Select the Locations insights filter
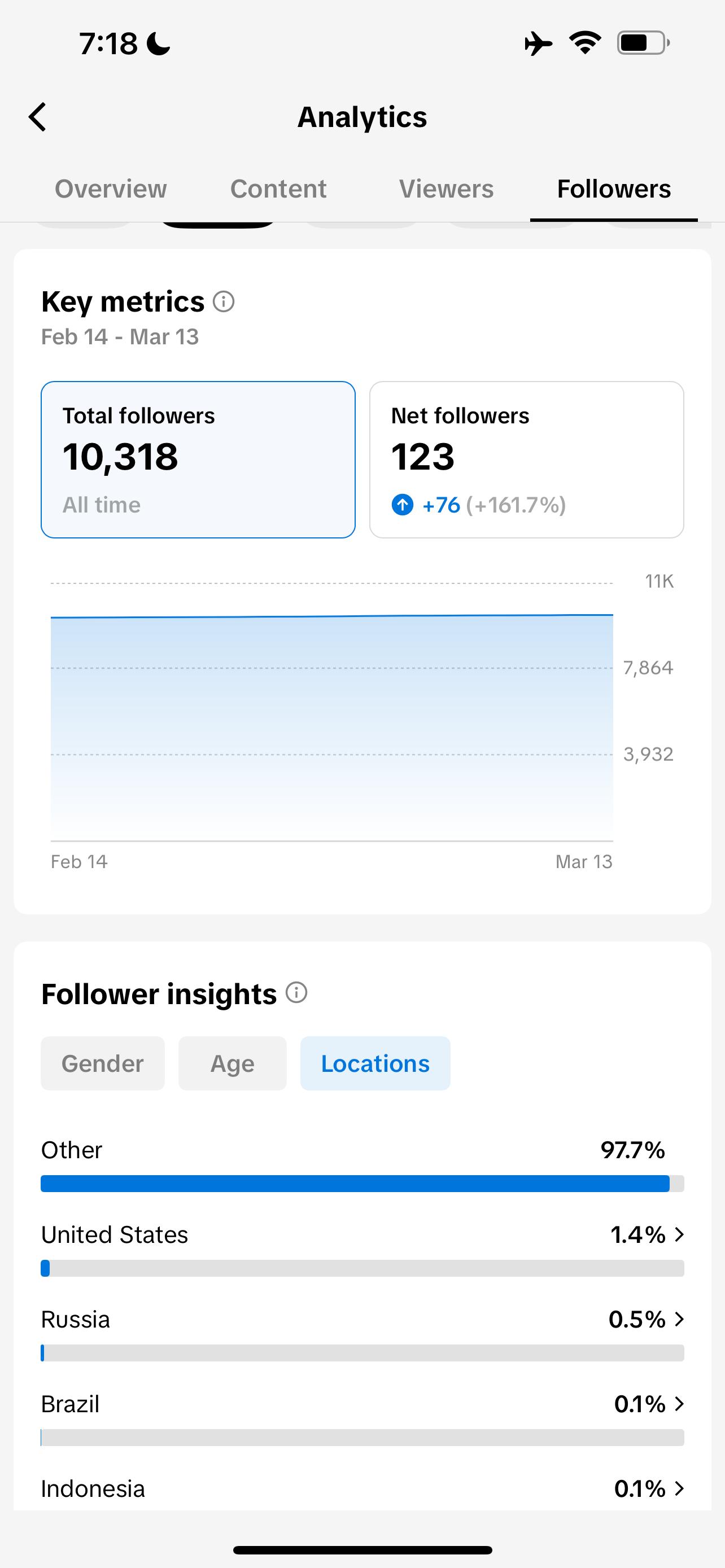This screenshot has height=1568, width=725. [x=375, y=1063]
